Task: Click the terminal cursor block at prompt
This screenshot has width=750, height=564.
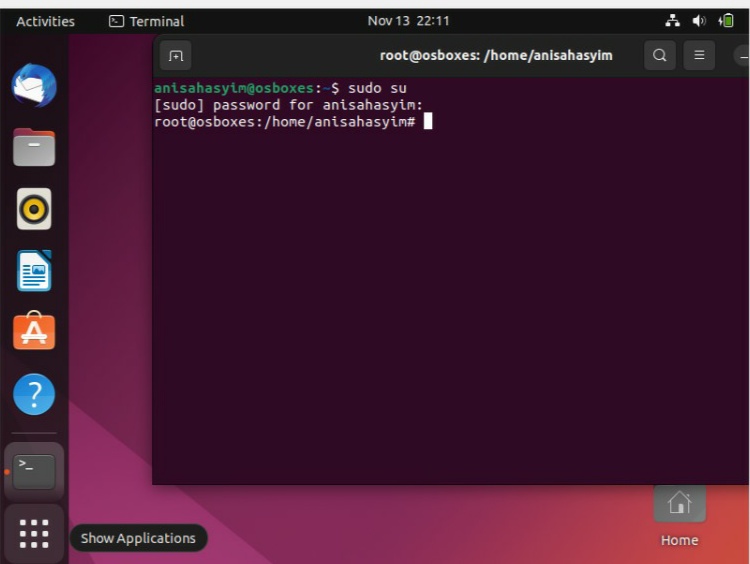Action: point(428,122)
